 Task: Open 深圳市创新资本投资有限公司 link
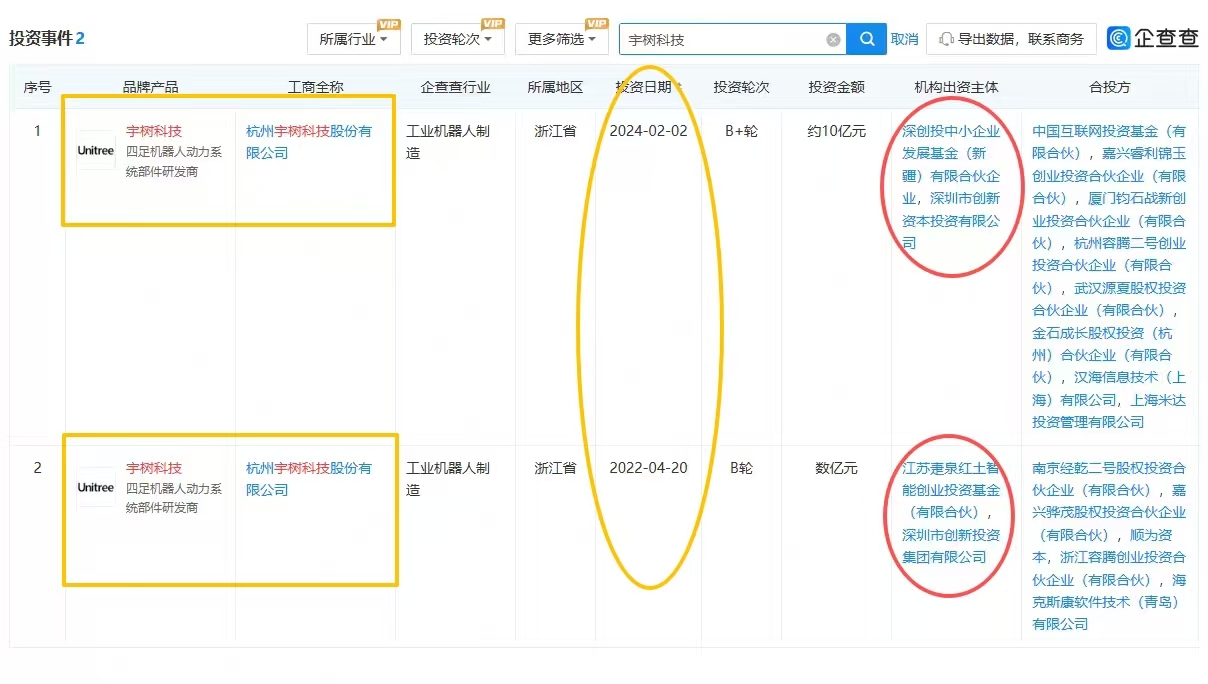[951, 220]
